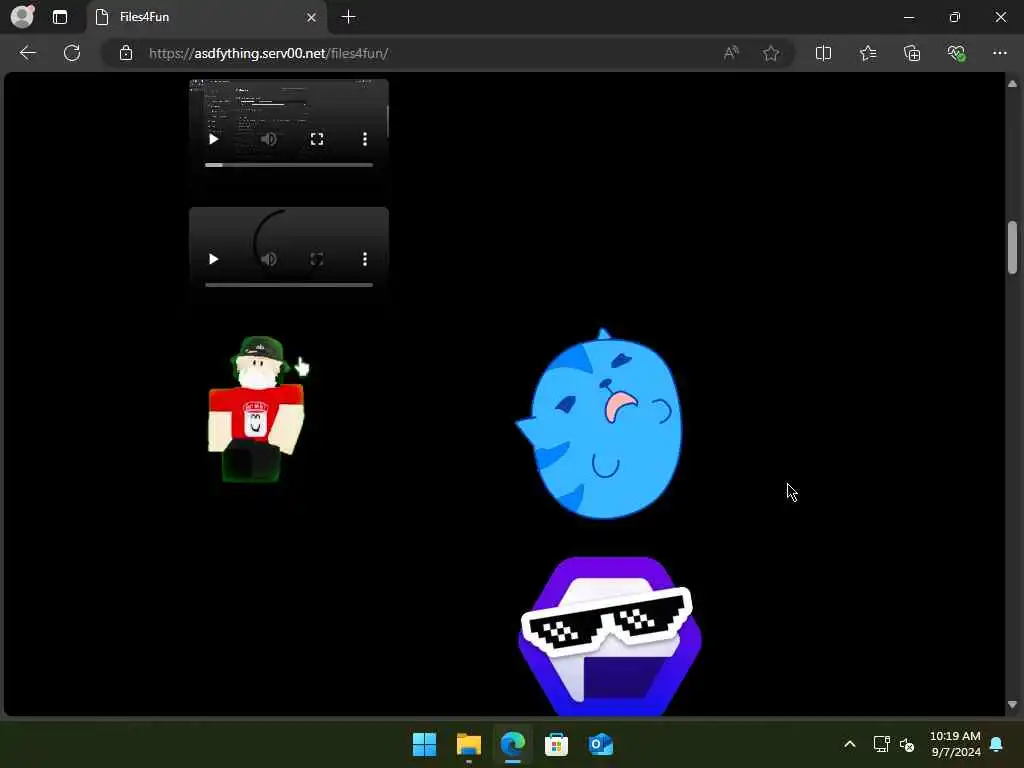Open the Edge profile avatar

pyautogui.click(x=22, y=16)
